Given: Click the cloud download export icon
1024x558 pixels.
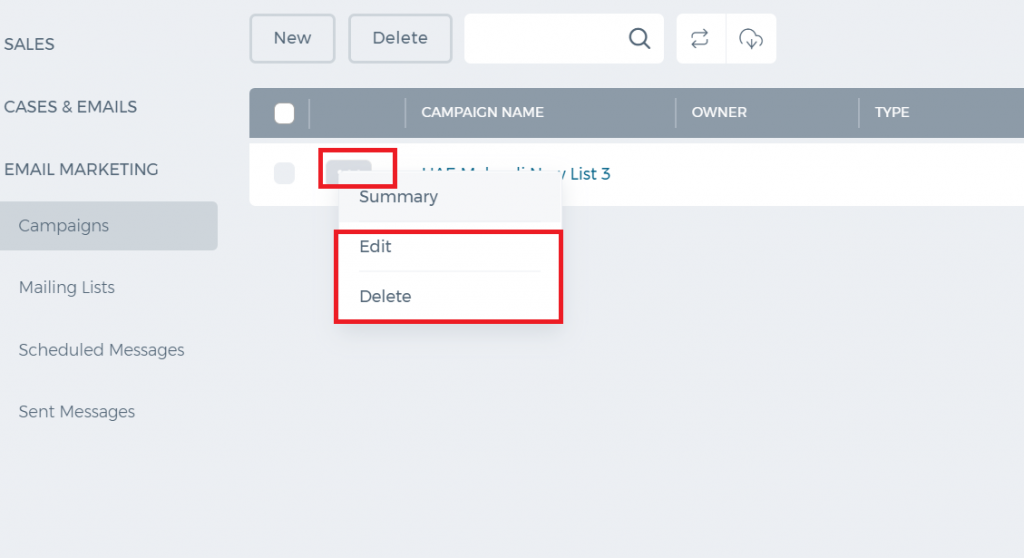Looking at the screenshot, I should pos(751,39).
